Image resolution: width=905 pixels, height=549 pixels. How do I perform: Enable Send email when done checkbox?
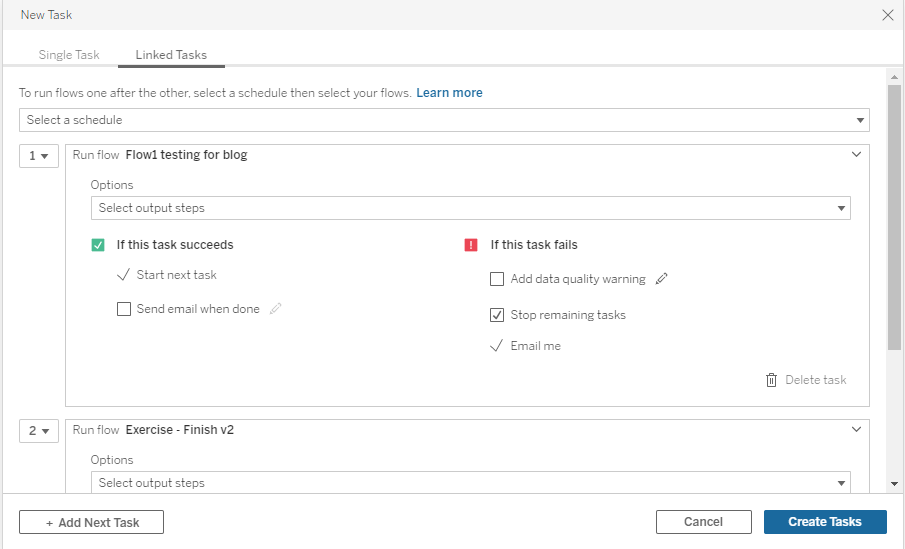(124, 309)
